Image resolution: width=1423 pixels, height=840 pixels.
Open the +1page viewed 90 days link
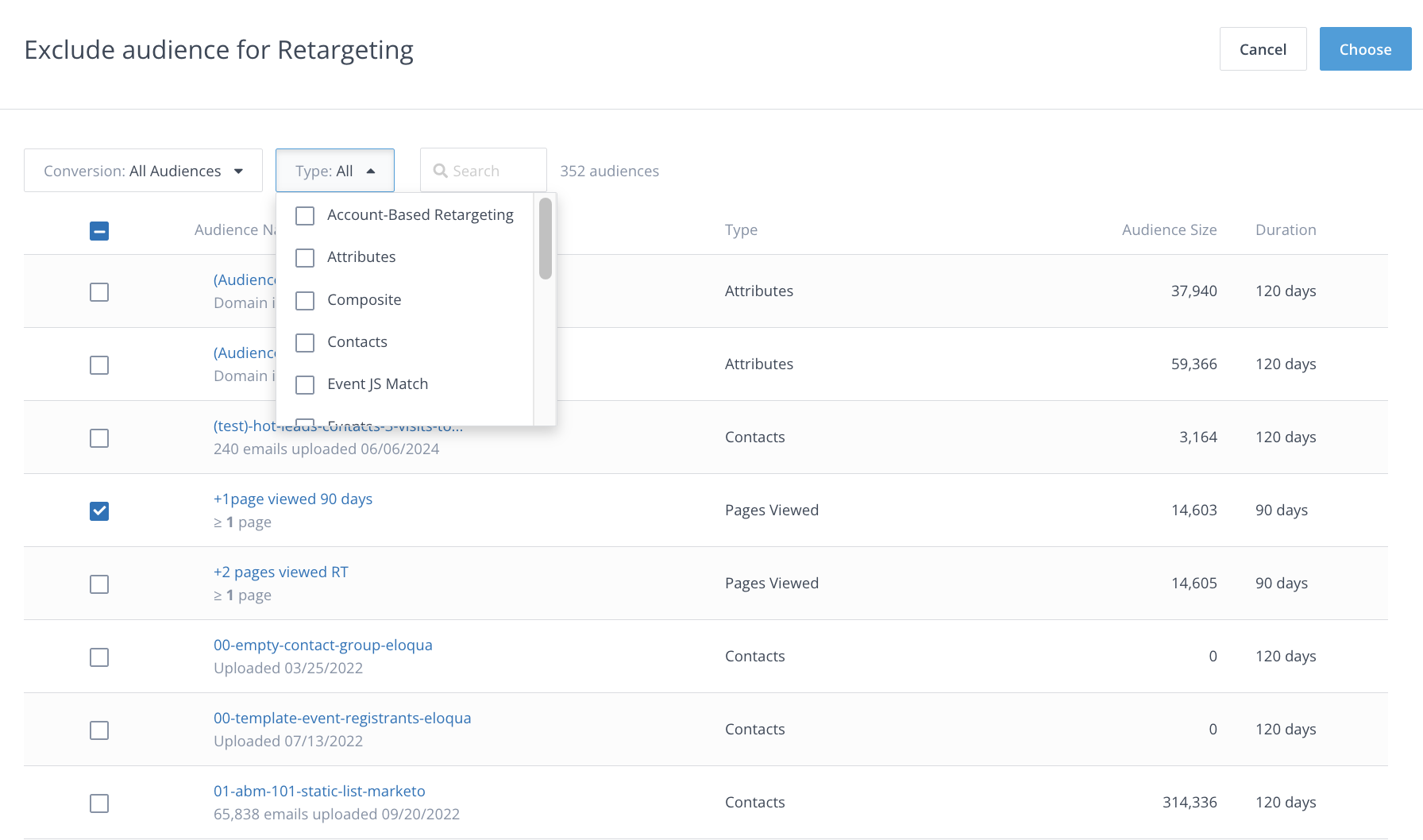pyautogui.click(x=293, y=499)
